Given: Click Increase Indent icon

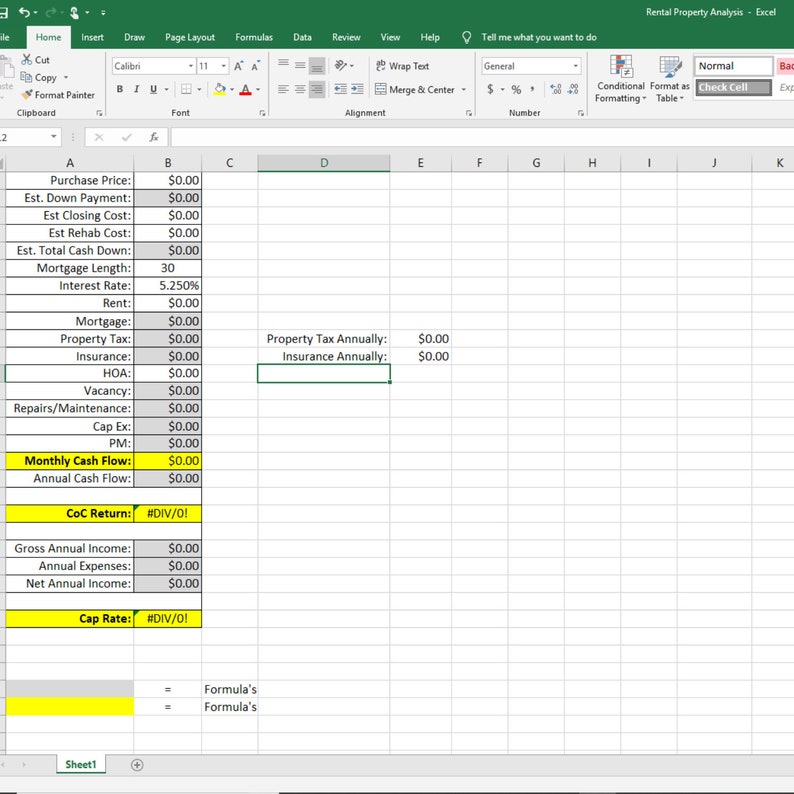Looking at the screenshot, I should click(x=358, y=89).
